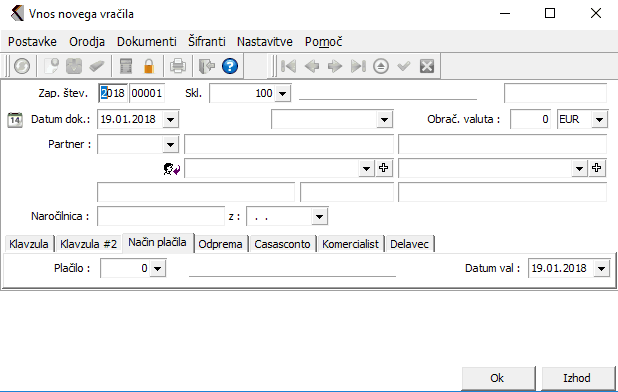Open the Datum dok. date picker dropdown
The width and height of the screenshot is (618, 392).
(x=171, y=119)
